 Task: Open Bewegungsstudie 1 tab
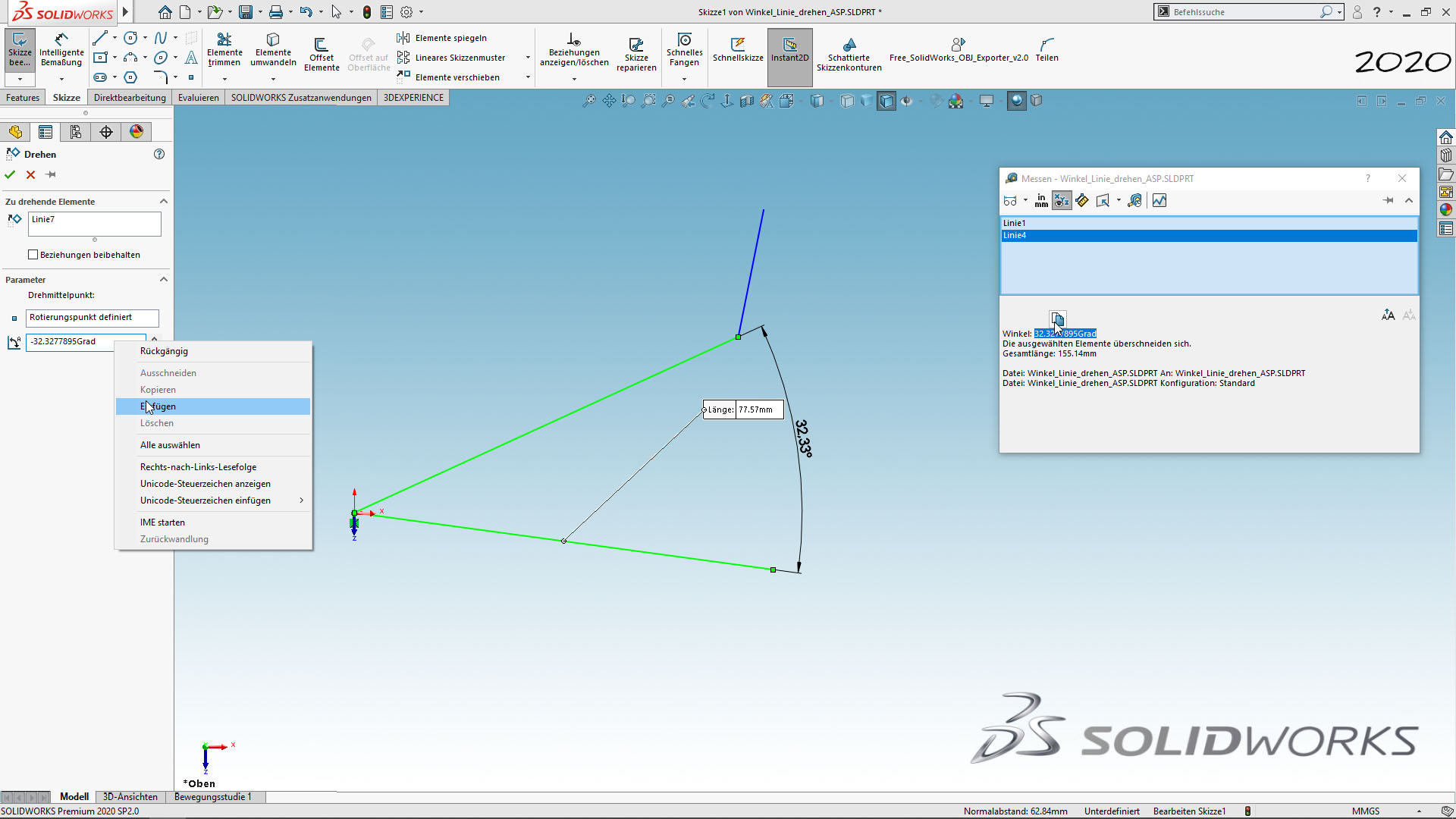click(212, 797)
